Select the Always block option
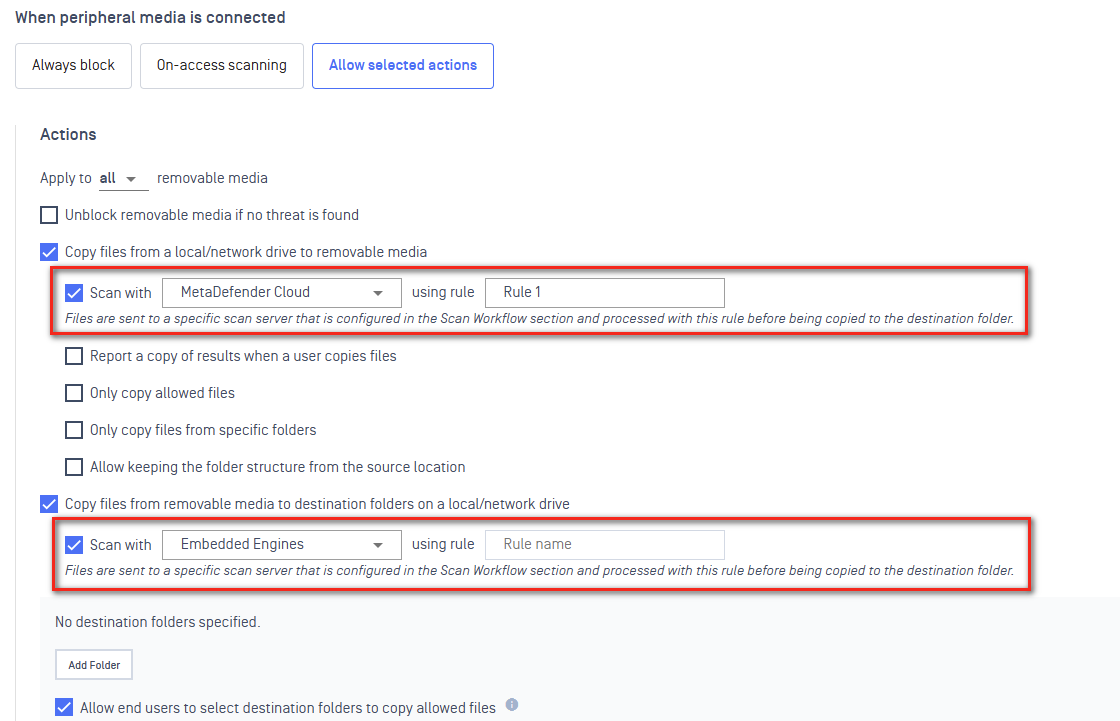This screenshot has height=721, width=1120. tap(74, 66)
